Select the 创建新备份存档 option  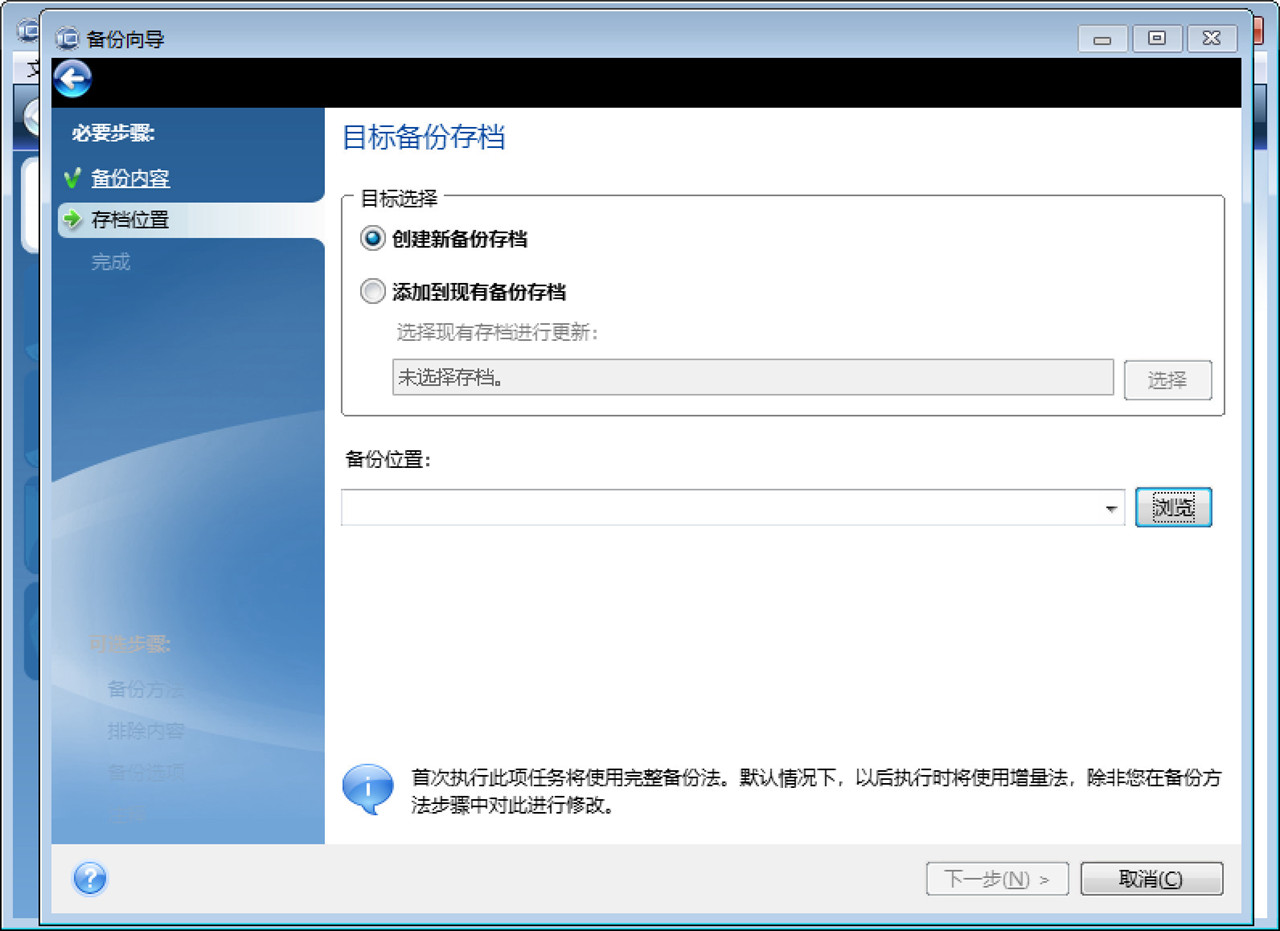372,238
